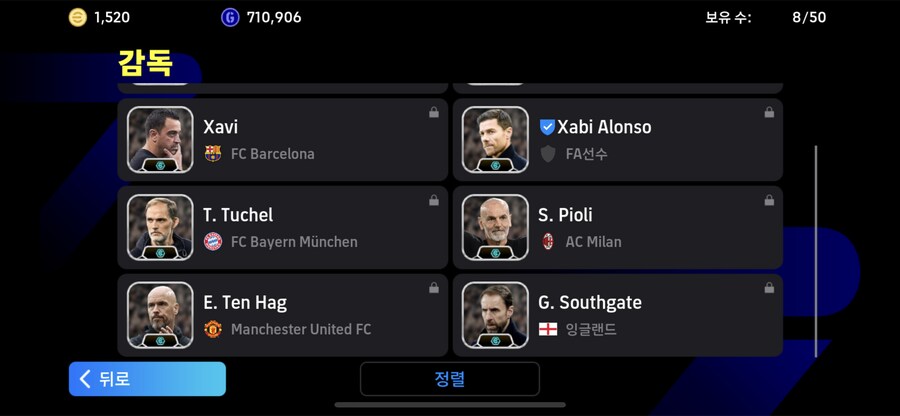Open Xabi Alonso's portrait thumbnail
Image resolution: width=900 pixels, height=416 pixels.
[495, 139]
